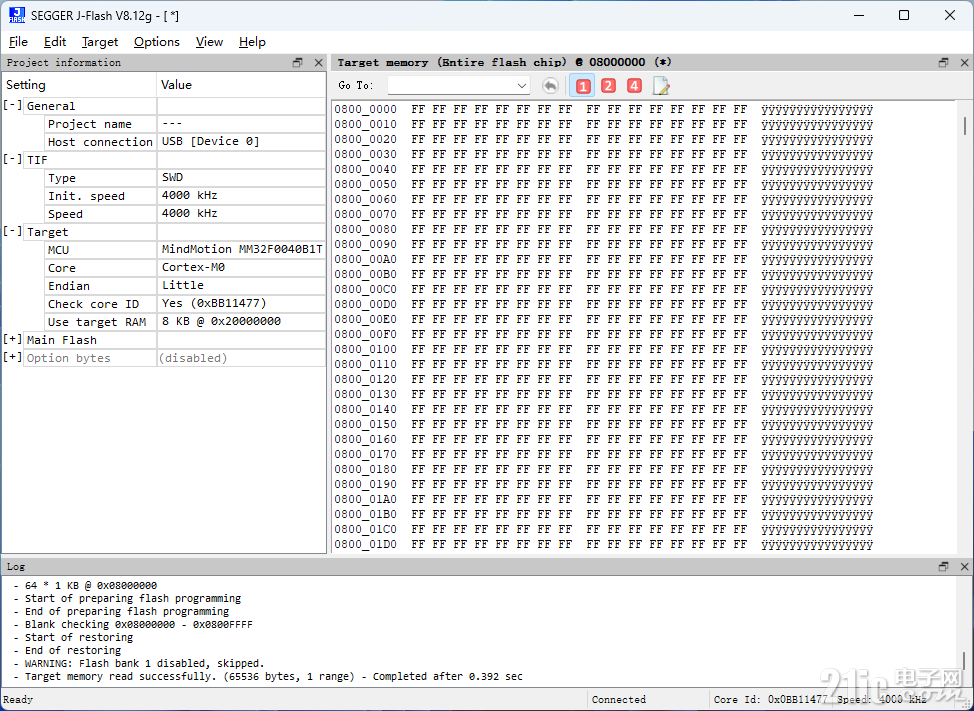The height and width of the screenshot is (711, 974).
Task: Collapse the TIF settings group
Action: click(12, 160)
